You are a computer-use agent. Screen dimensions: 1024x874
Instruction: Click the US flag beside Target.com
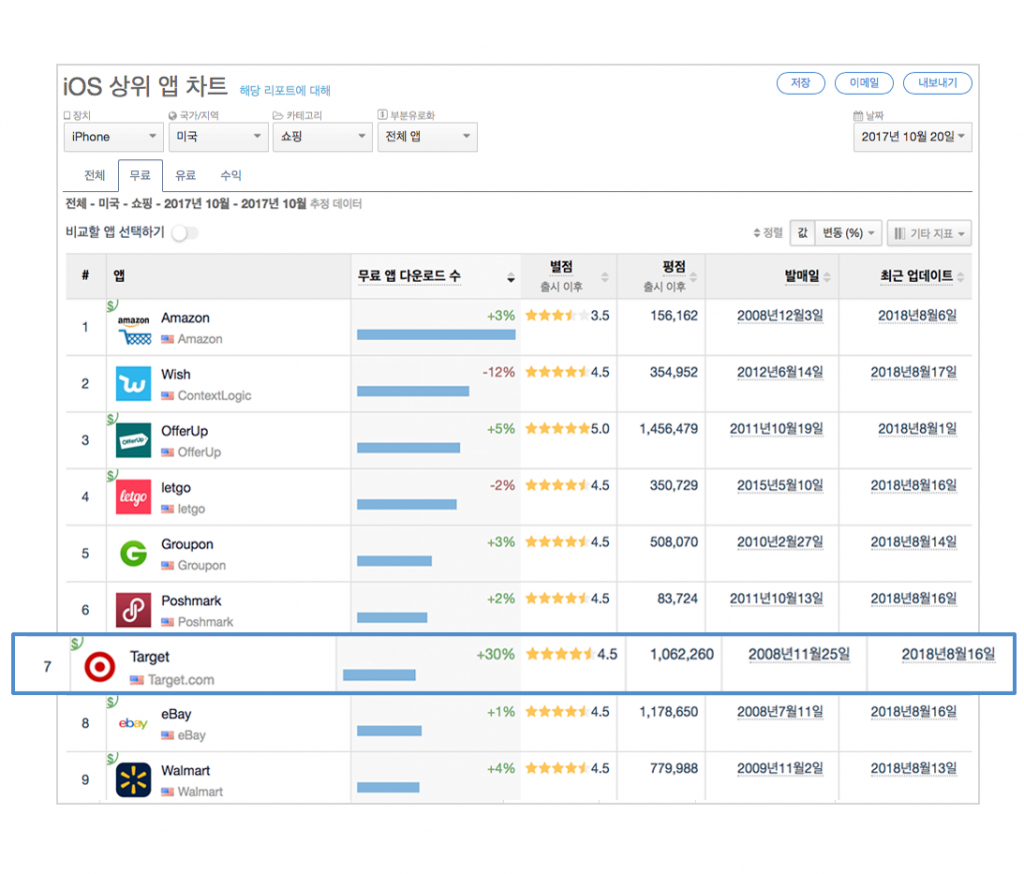click(x=136, y=680)
